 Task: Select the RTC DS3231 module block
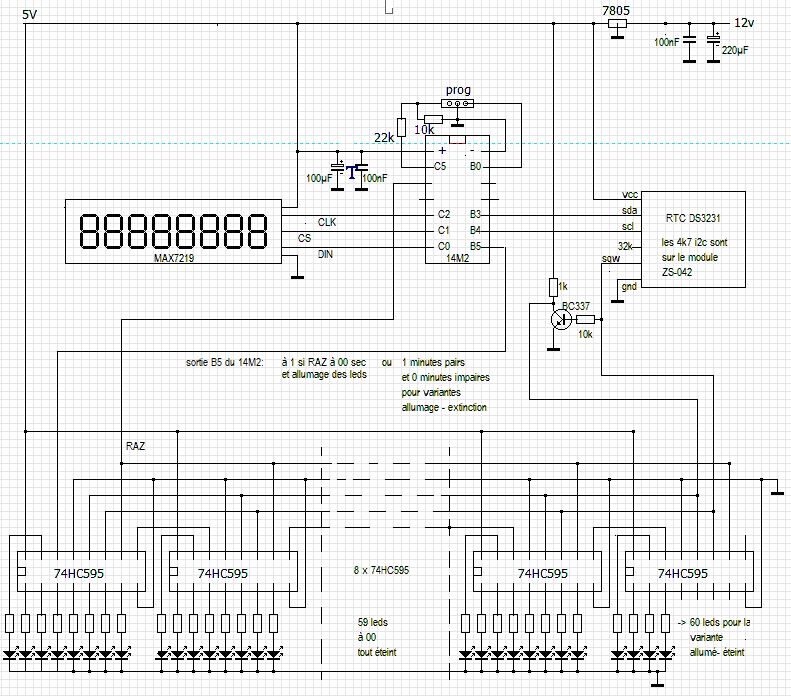[693, 240]
